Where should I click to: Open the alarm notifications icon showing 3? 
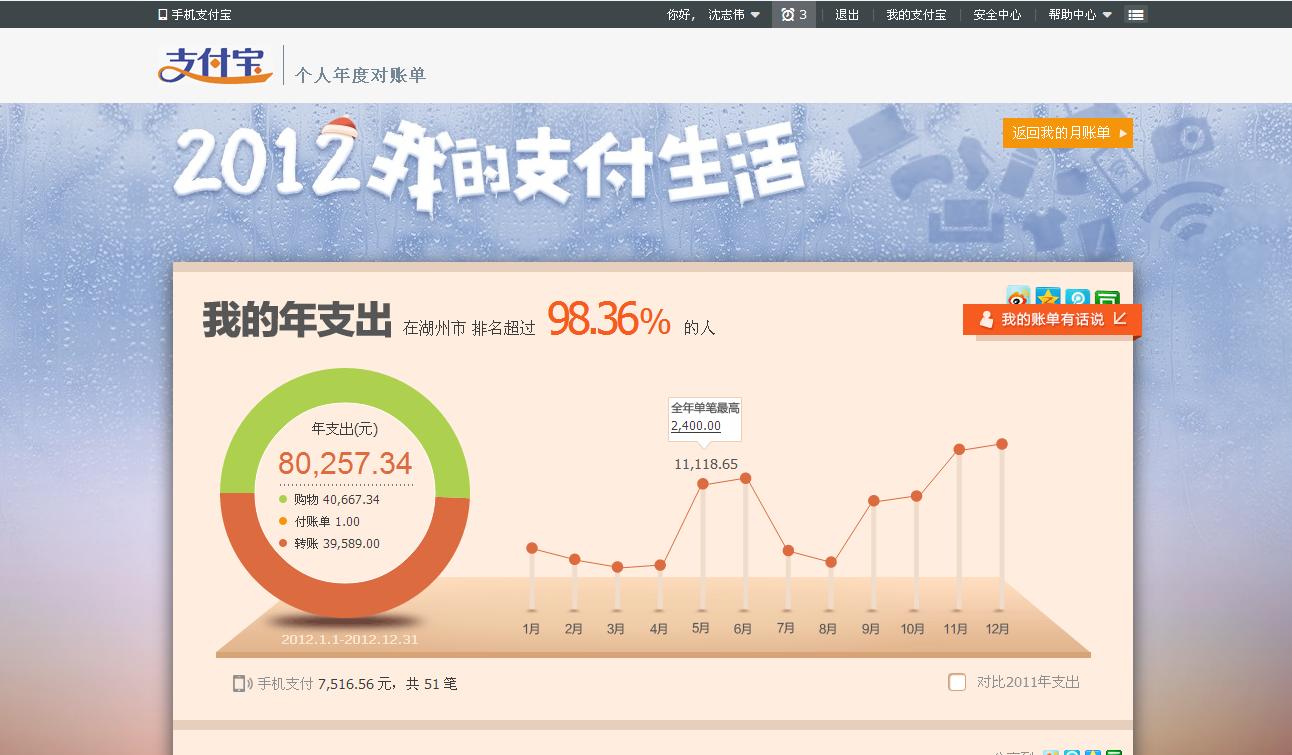794,14
